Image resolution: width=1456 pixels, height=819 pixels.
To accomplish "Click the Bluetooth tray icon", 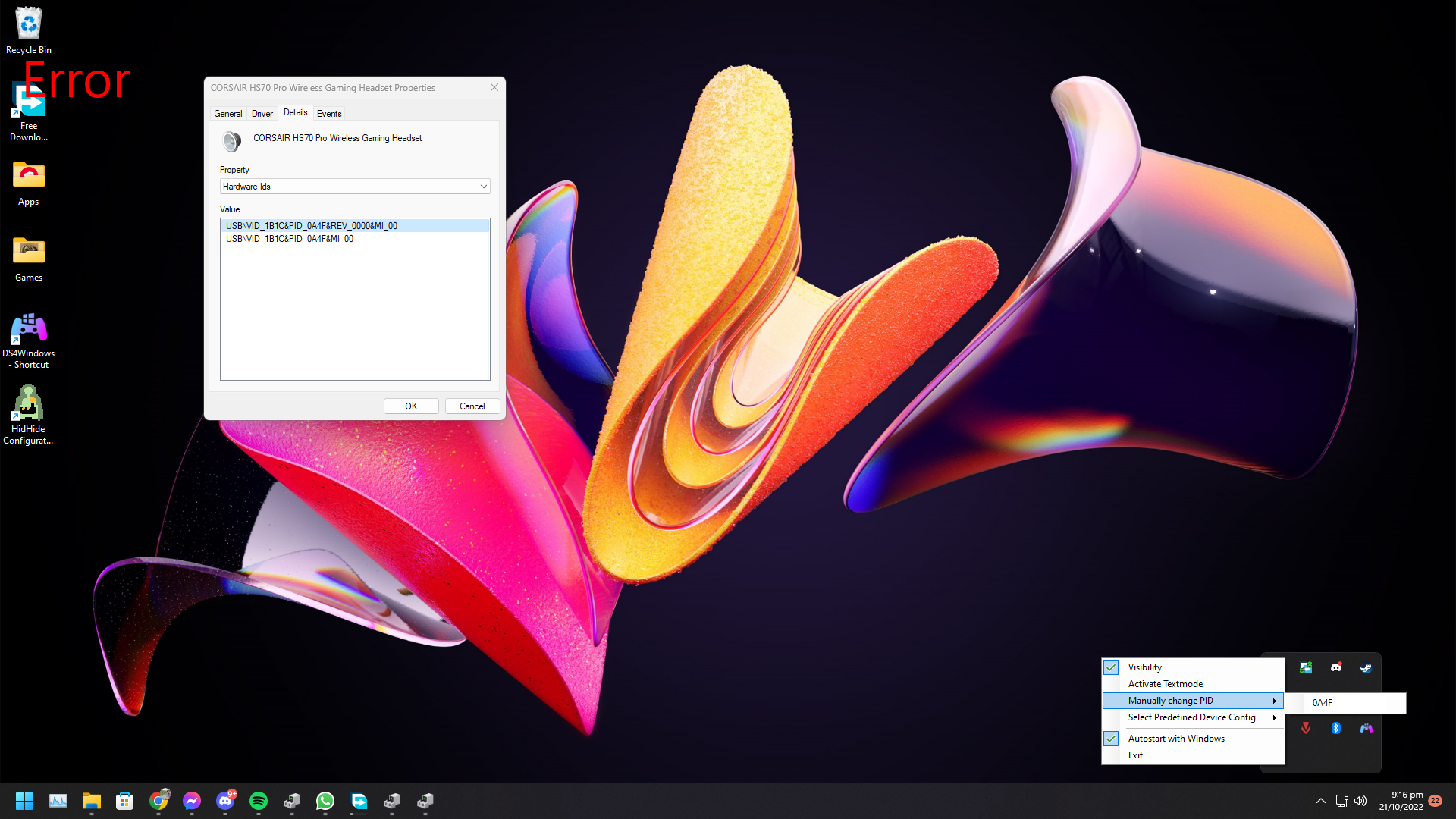I will (1336, 728).
